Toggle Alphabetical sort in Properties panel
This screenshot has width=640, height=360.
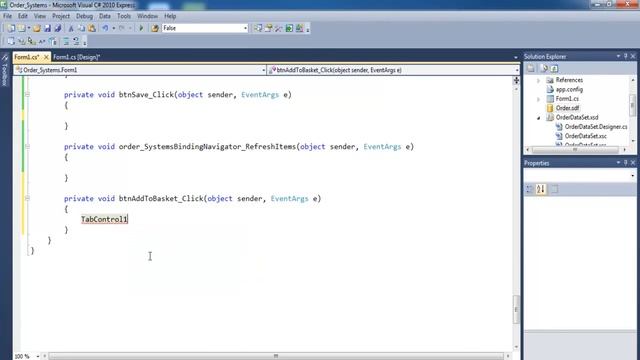coord(541,189)
